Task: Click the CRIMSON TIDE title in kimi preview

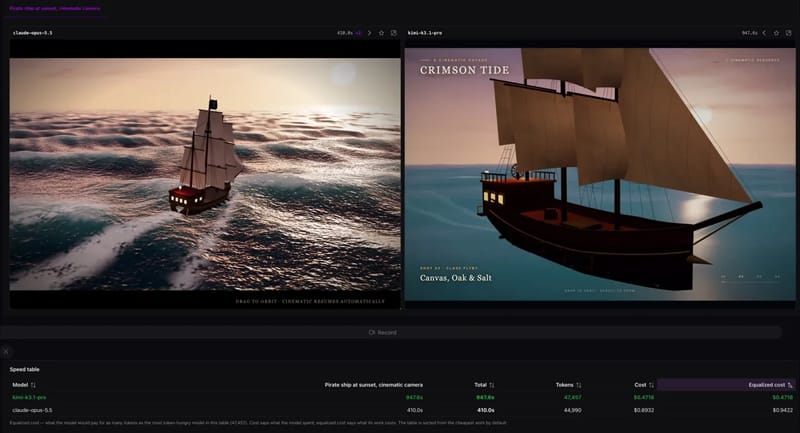Action: (464, 70)
